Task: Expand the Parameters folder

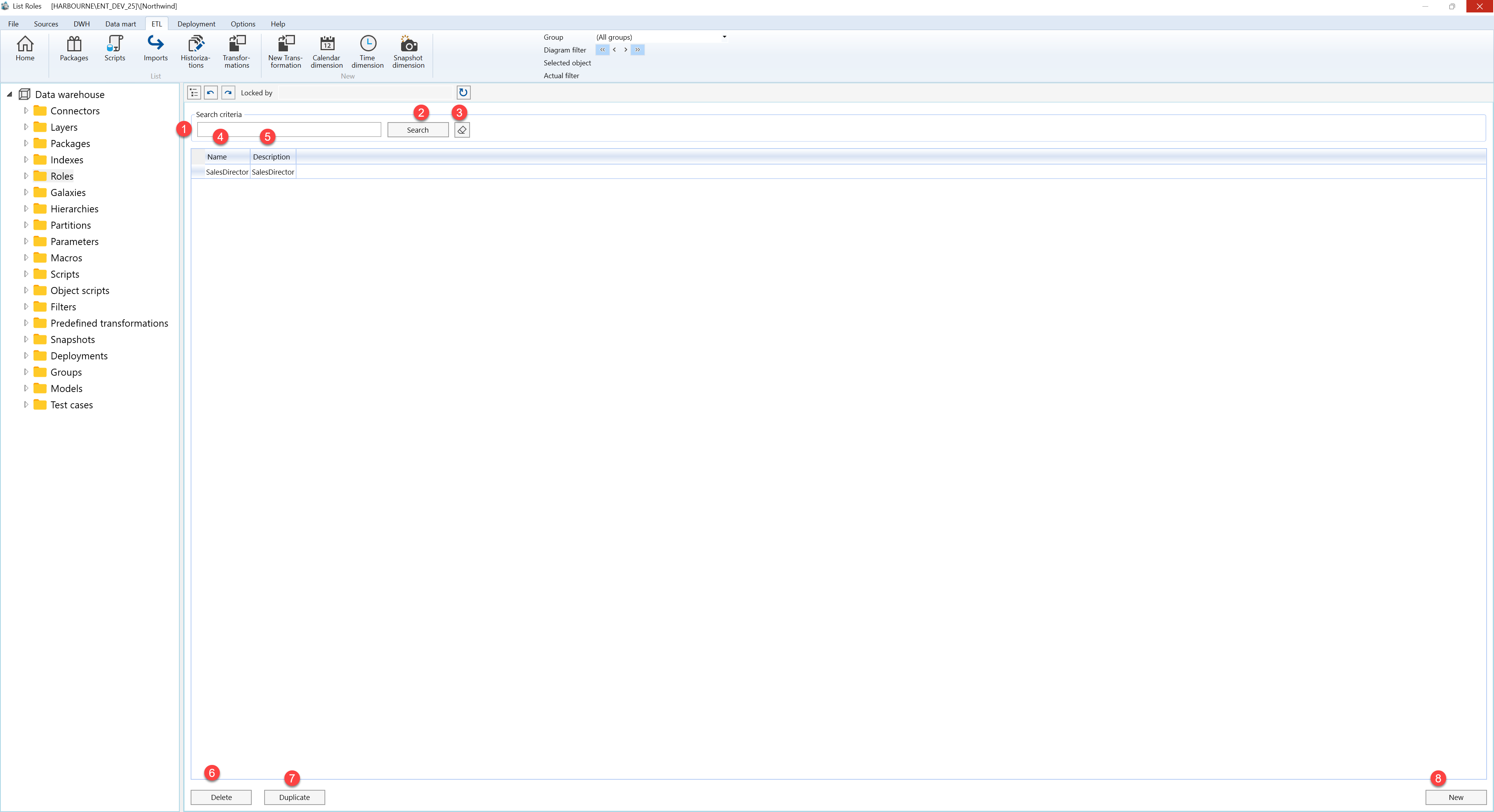Action: pos(26,241)
